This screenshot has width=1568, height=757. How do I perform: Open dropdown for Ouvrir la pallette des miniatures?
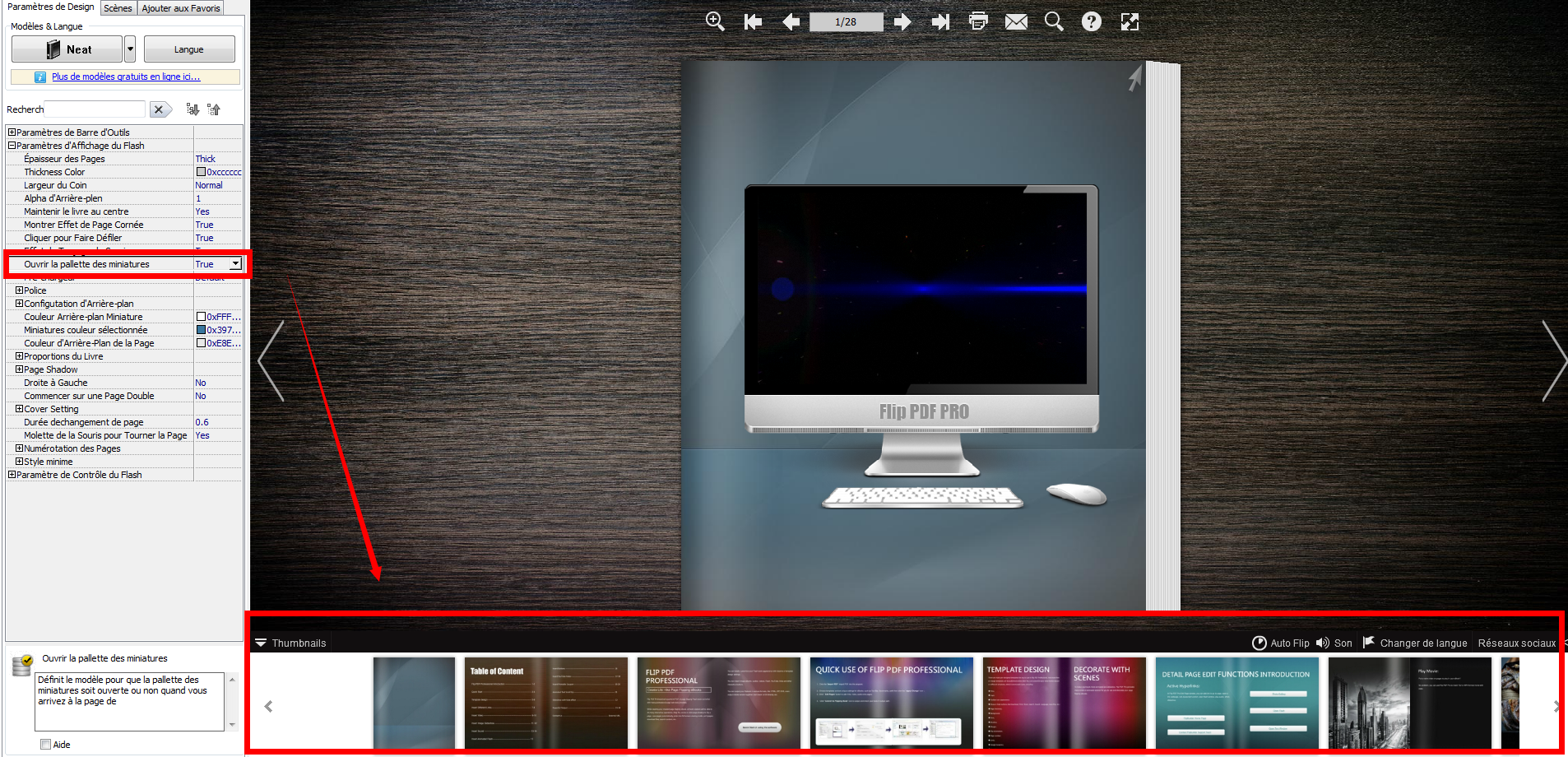pyautogui.click(x=235, y=264)
